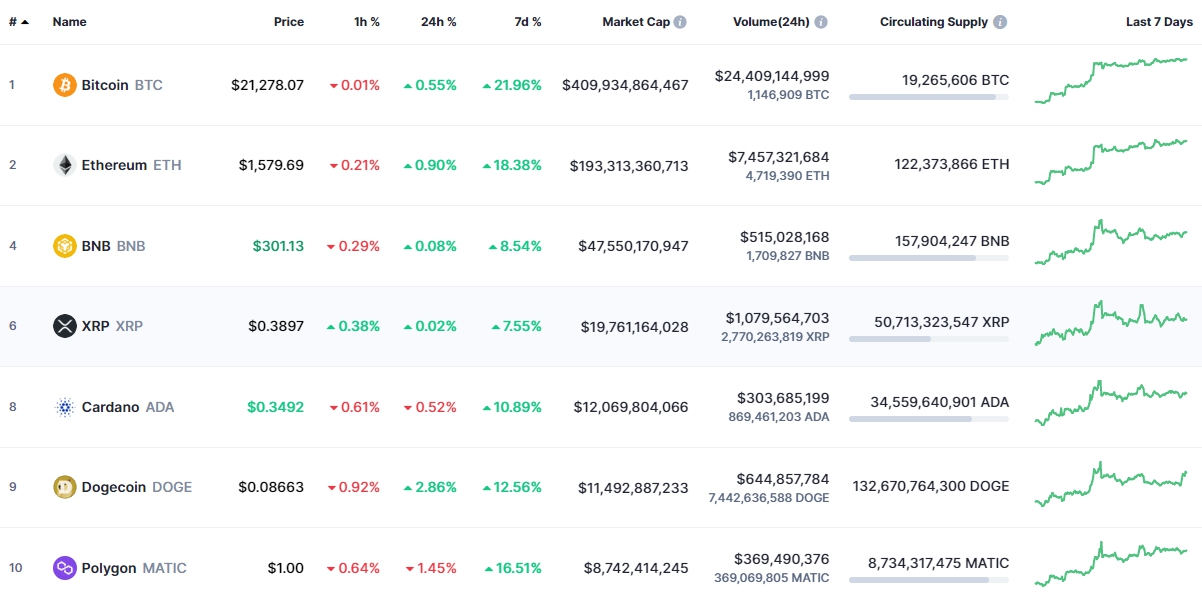
Task: Click XRP price $0.3897
Action: (x=276, y=326)
